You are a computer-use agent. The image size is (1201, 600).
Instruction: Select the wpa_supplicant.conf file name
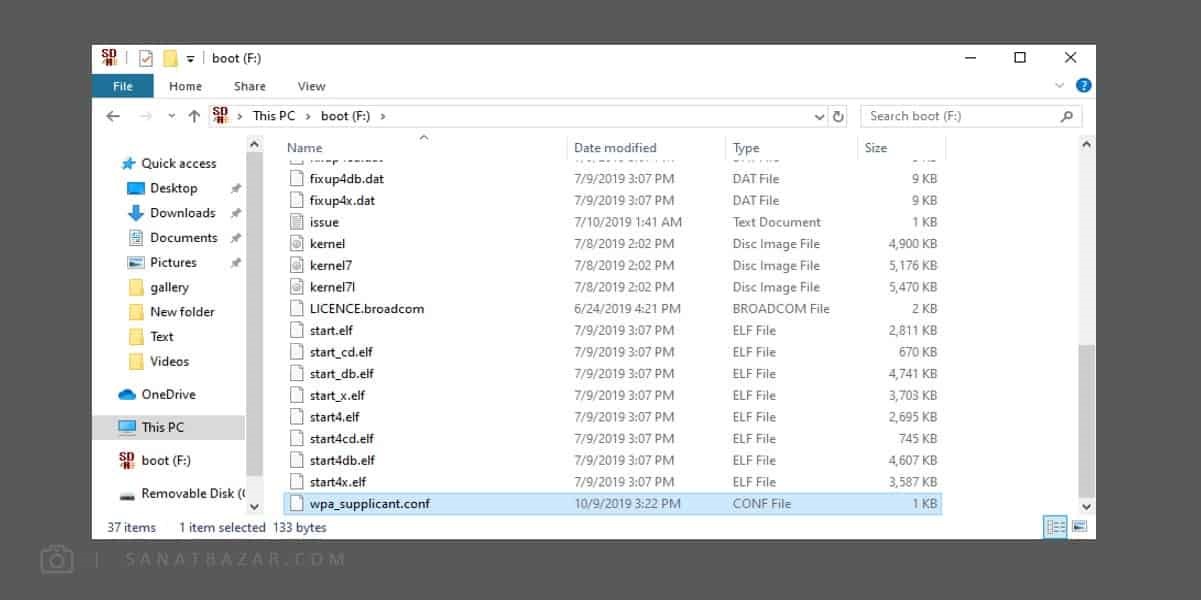point(370,504)
